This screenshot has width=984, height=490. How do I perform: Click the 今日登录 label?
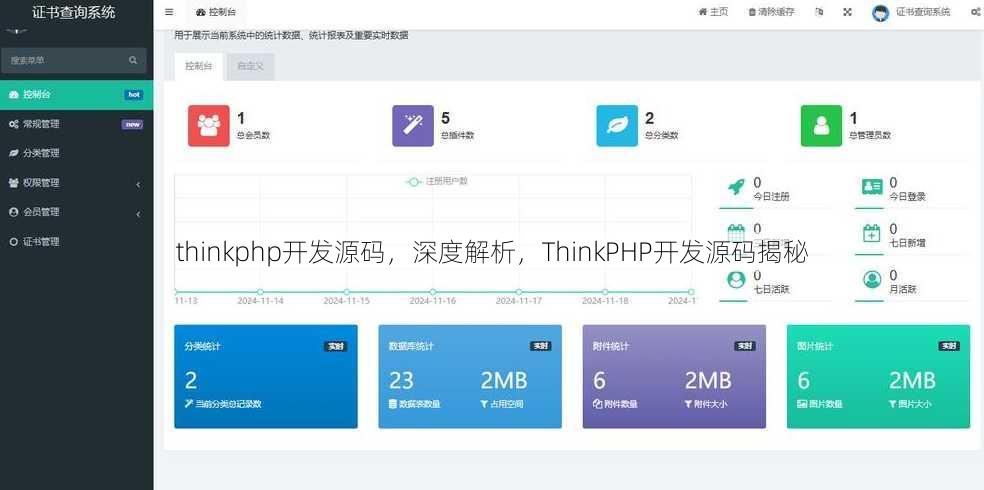907,196
